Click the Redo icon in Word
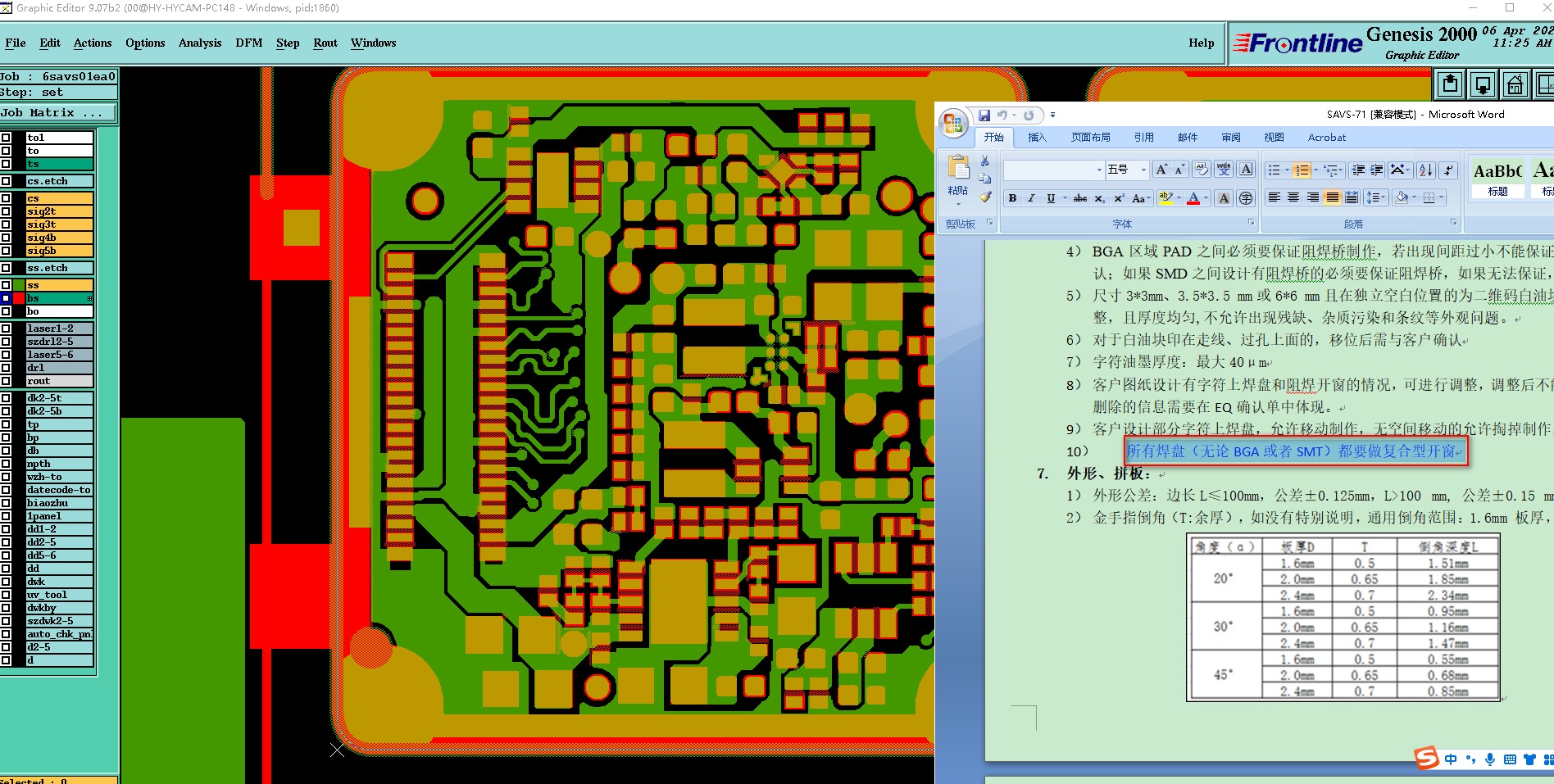The image size is (1554, 784). click(x=1029, y=116)
